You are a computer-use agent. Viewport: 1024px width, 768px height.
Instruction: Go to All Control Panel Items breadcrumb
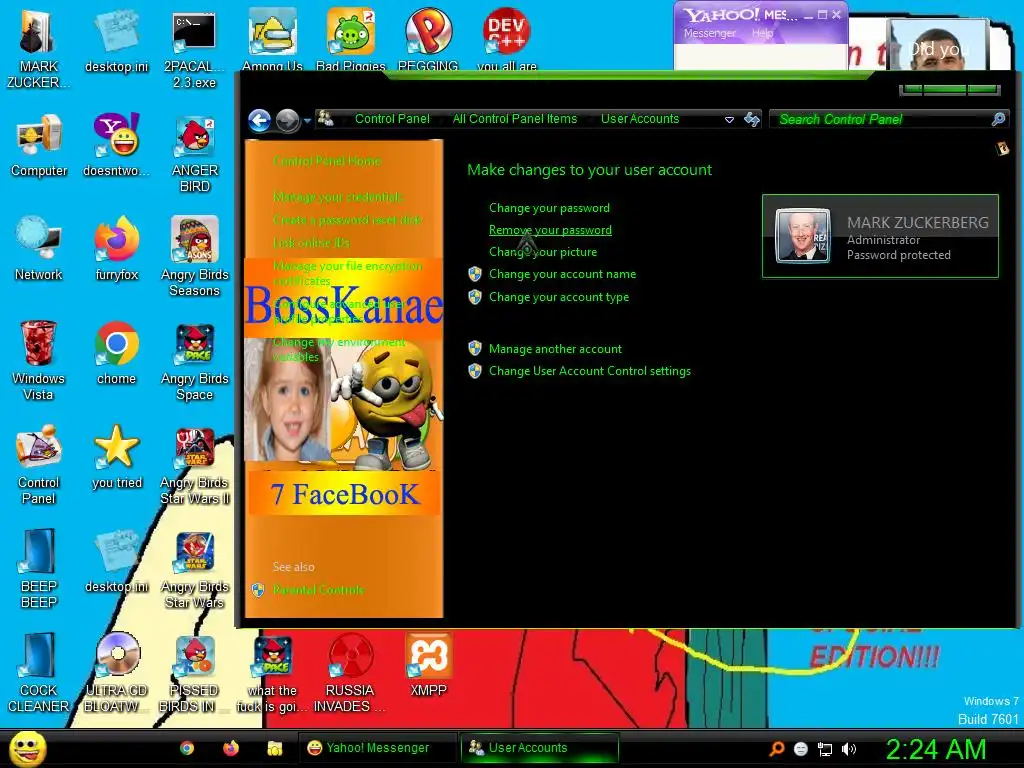point(515,119)
